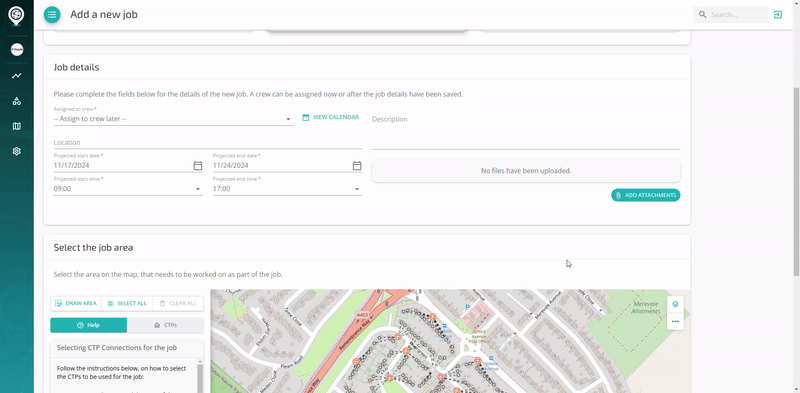Click the app logo in sidebar
The width and height of the screenshot is (800, 393).
(16, 15)
